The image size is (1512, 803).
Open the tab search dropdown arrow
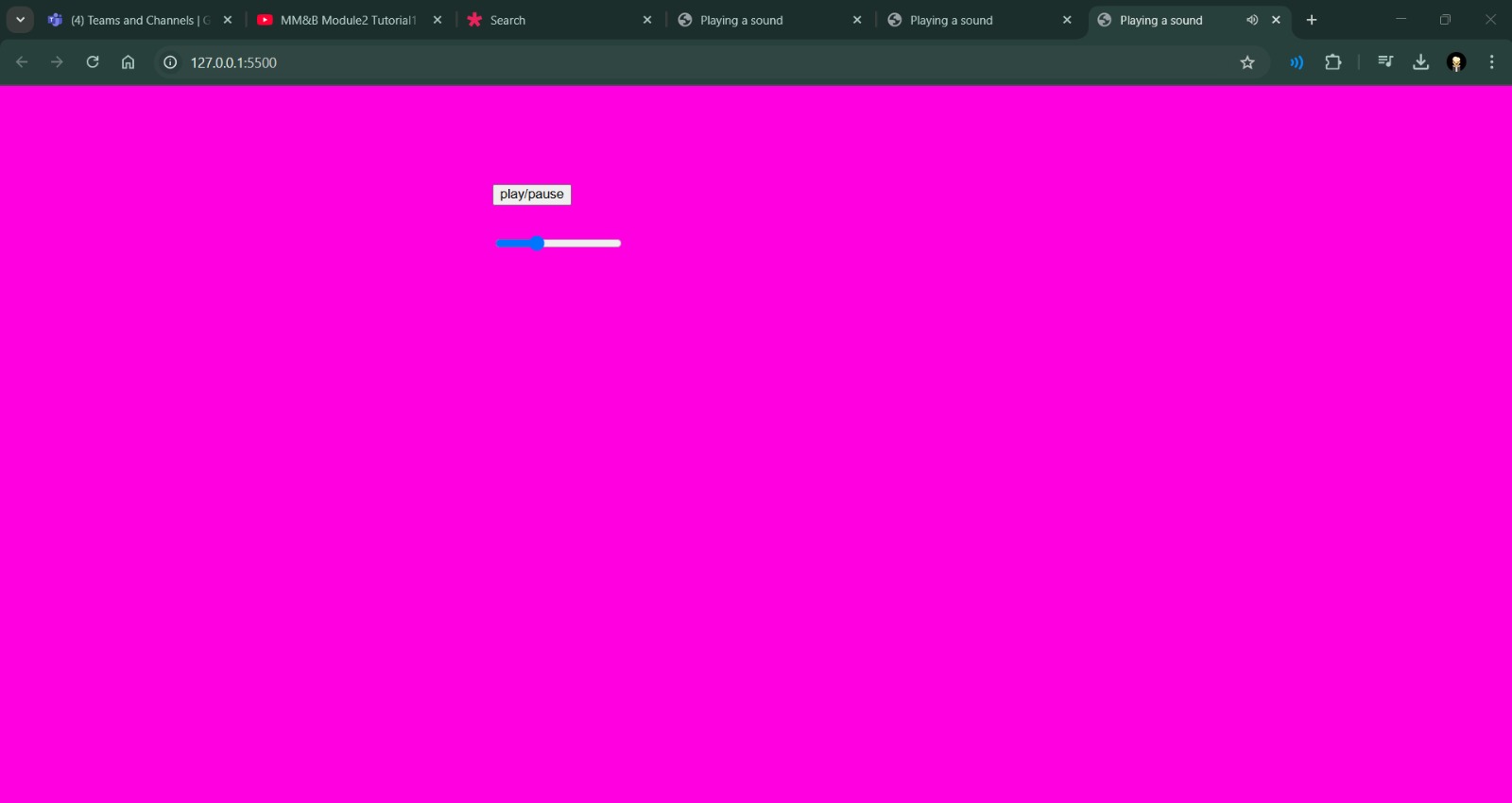[x=20, y=20]
